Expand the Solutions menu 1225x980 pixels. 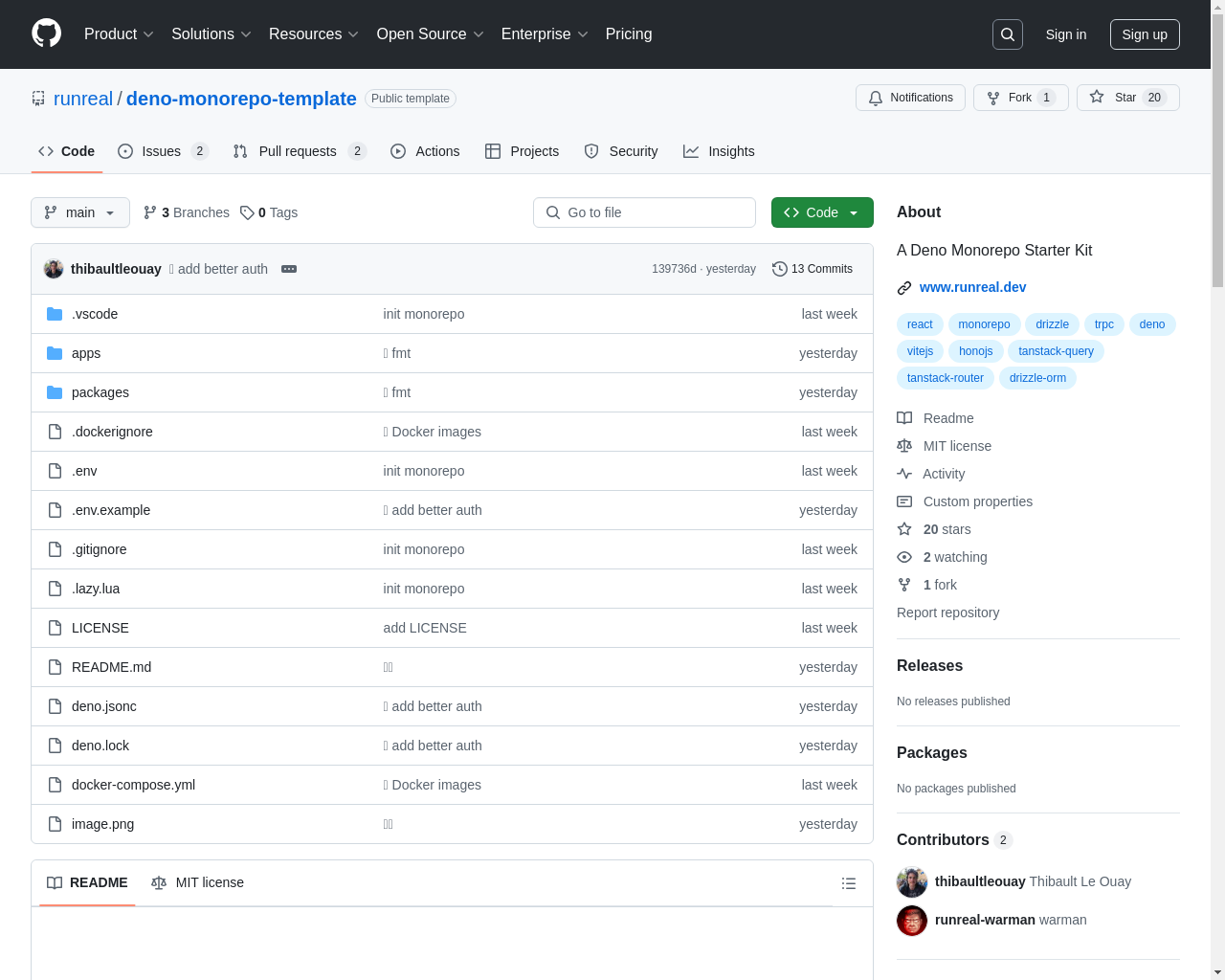click(x=212, y=34)
